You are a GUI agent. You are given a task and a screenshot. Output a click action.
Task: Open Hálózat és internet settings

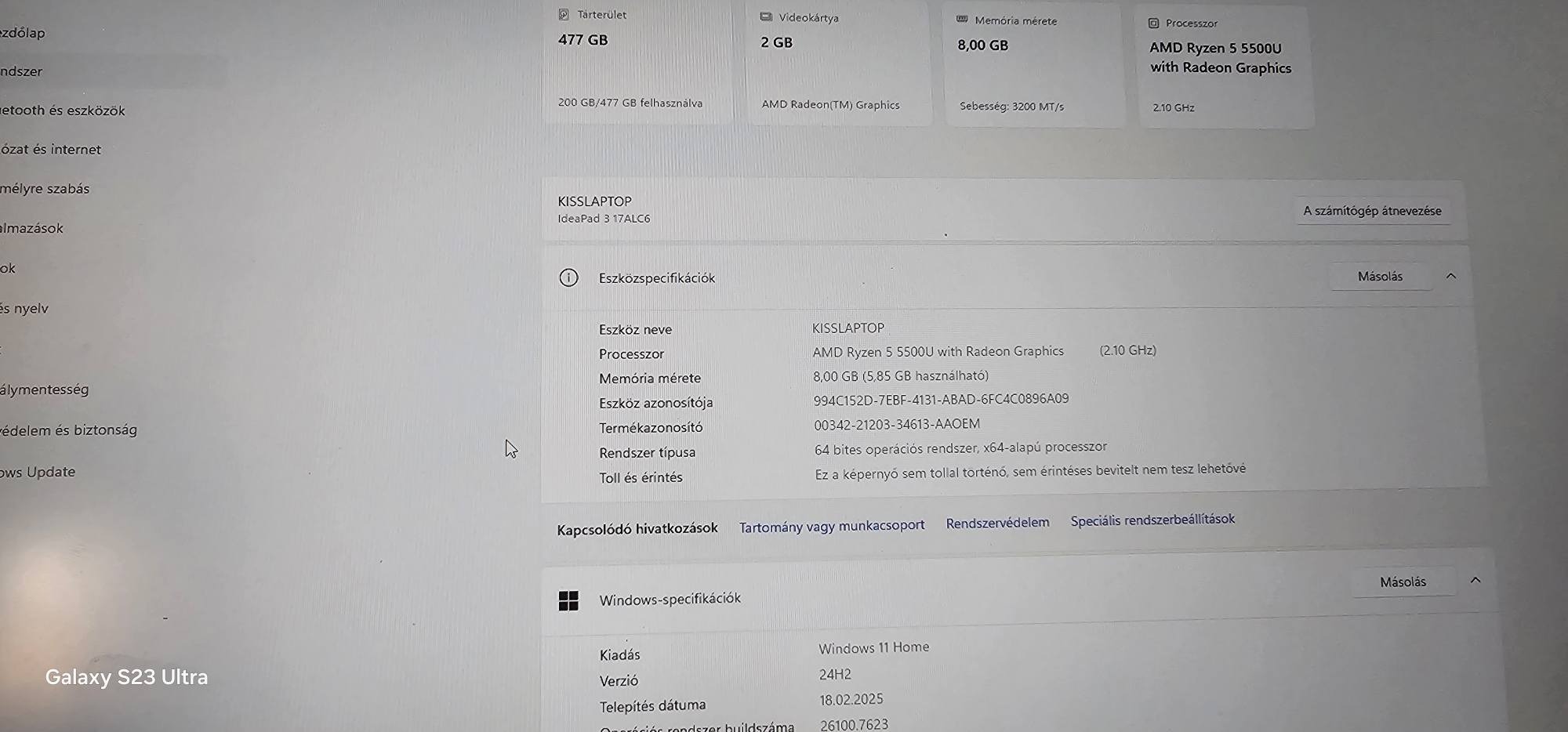51,150
